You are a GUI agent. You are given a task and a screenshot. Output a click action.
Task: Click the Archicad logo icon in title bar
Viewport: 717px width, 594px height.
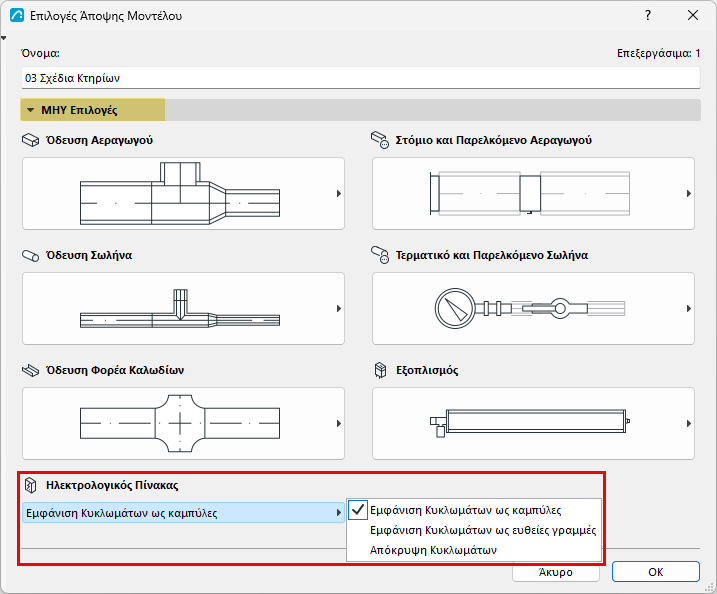17,16
